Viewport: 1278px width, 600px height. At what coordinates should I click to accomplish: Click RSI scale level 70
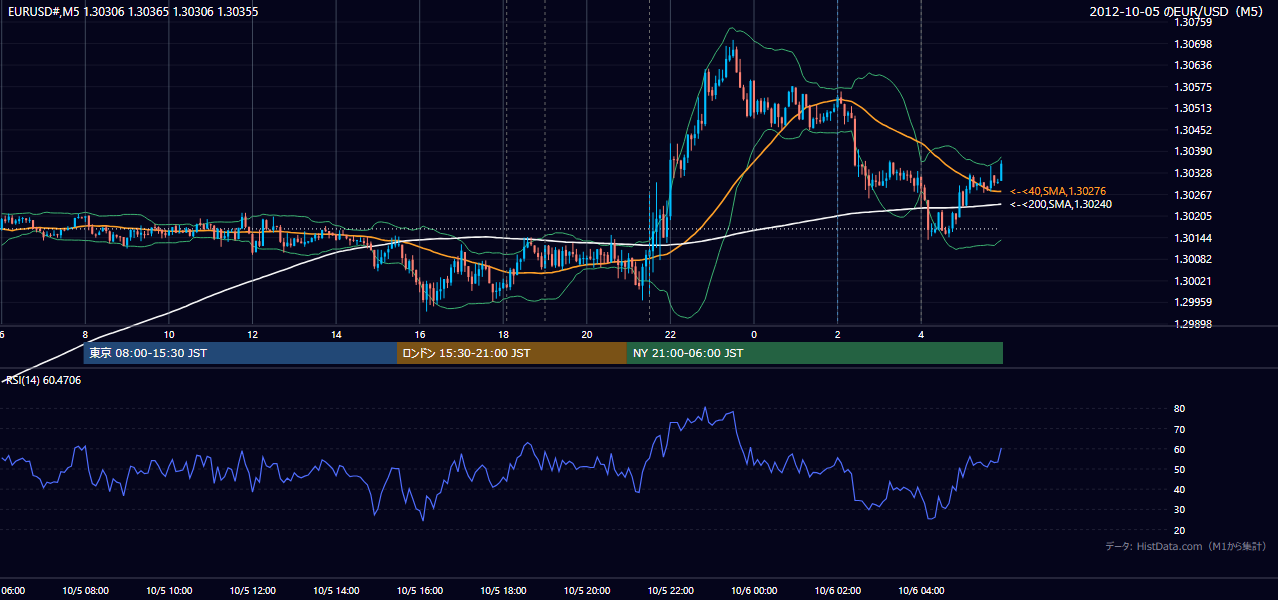[1179, 429]
